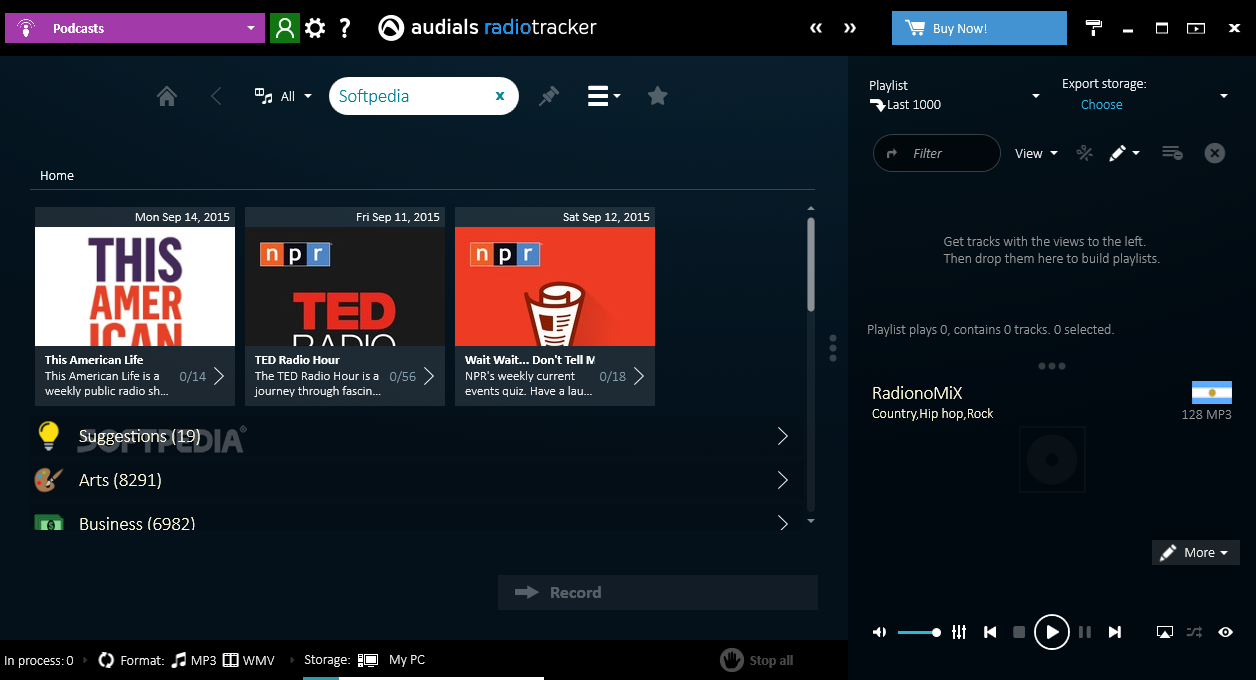1256x680 pixels.
Task: Click the Argentina flag on RadionoMiX
Action: (x=1211, y=392)
